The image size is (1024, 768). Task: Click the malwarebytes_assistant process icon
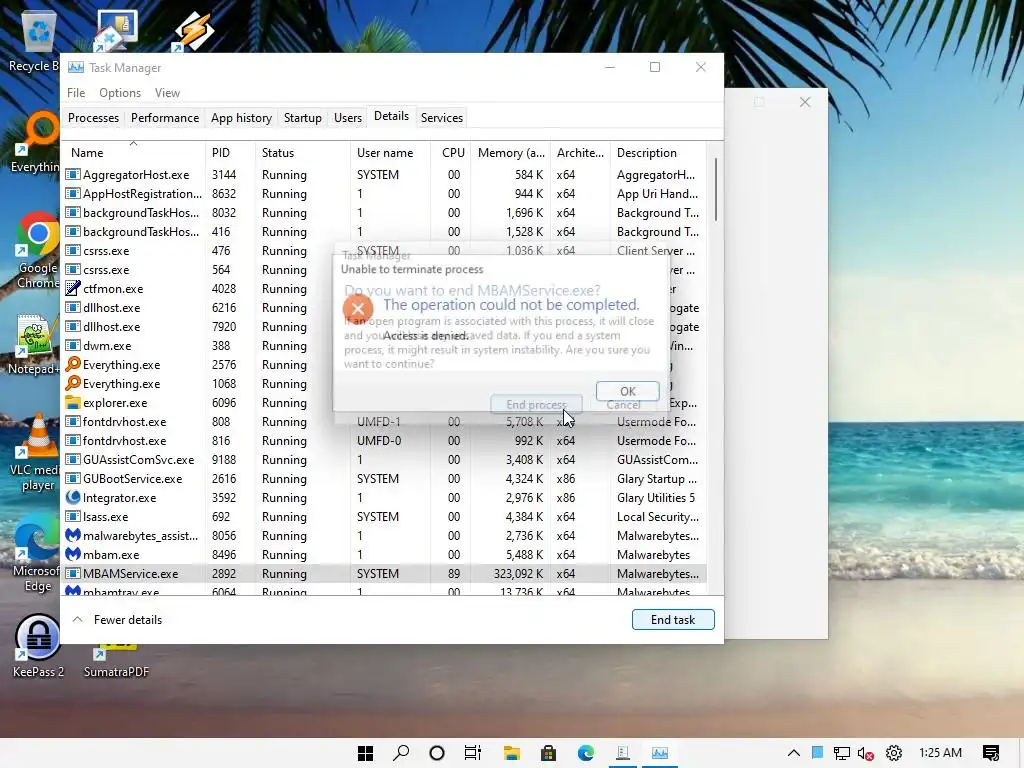tap(72, 535)
